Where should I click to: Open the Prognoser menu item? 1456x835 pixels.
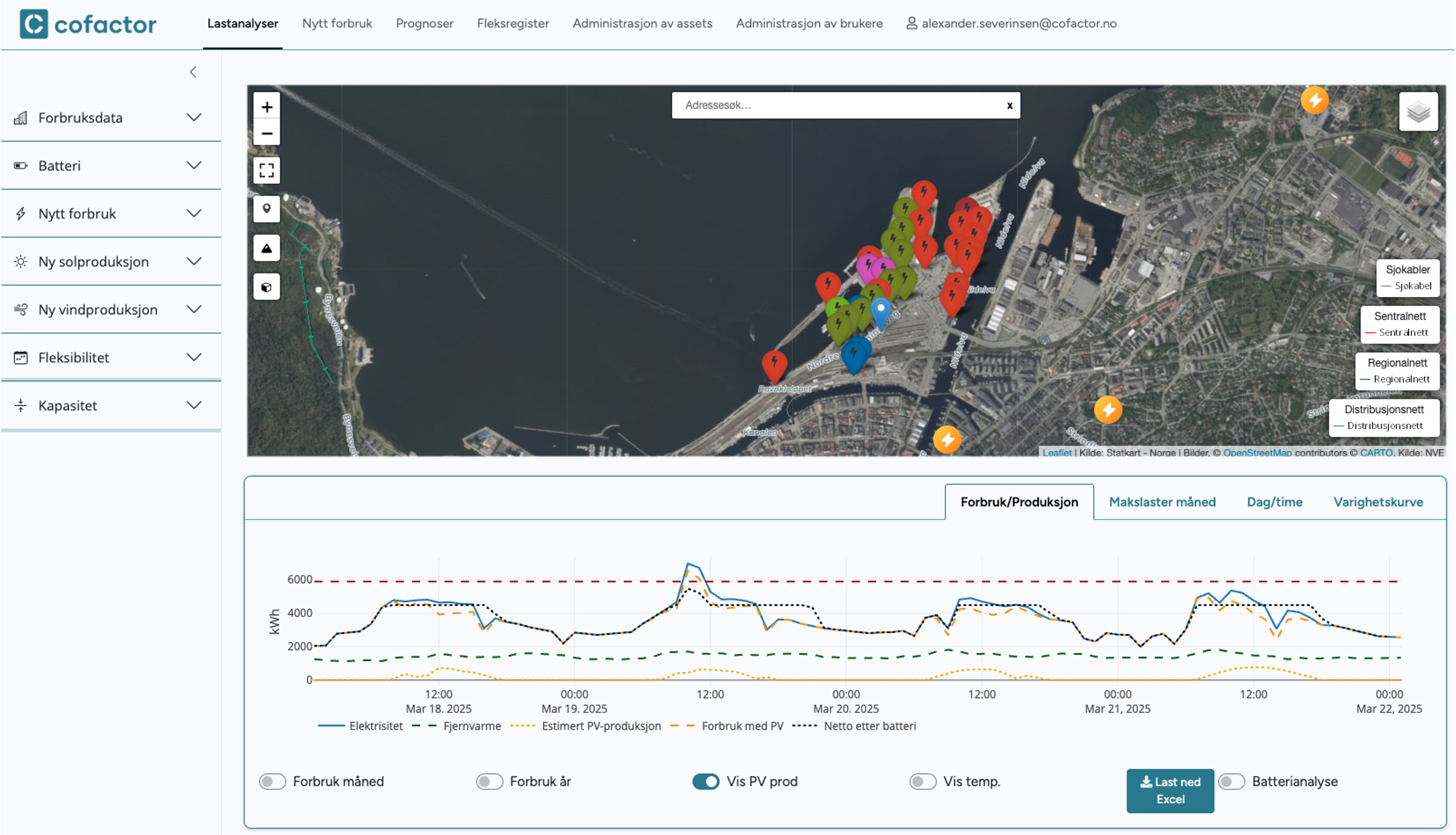click(424, 23)
